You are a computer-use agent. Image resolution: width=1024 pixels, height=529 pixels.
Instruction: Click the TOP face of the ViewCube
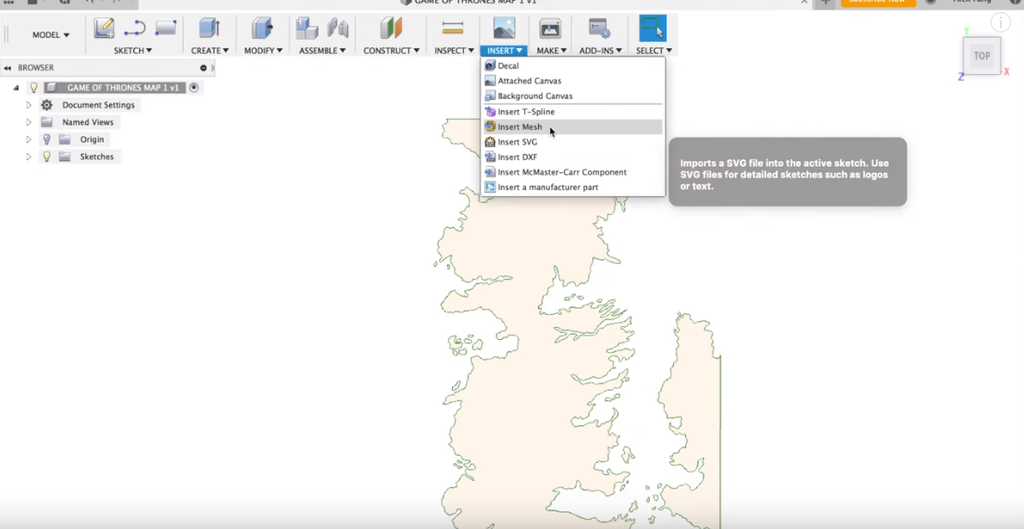(x=981, y=56)
